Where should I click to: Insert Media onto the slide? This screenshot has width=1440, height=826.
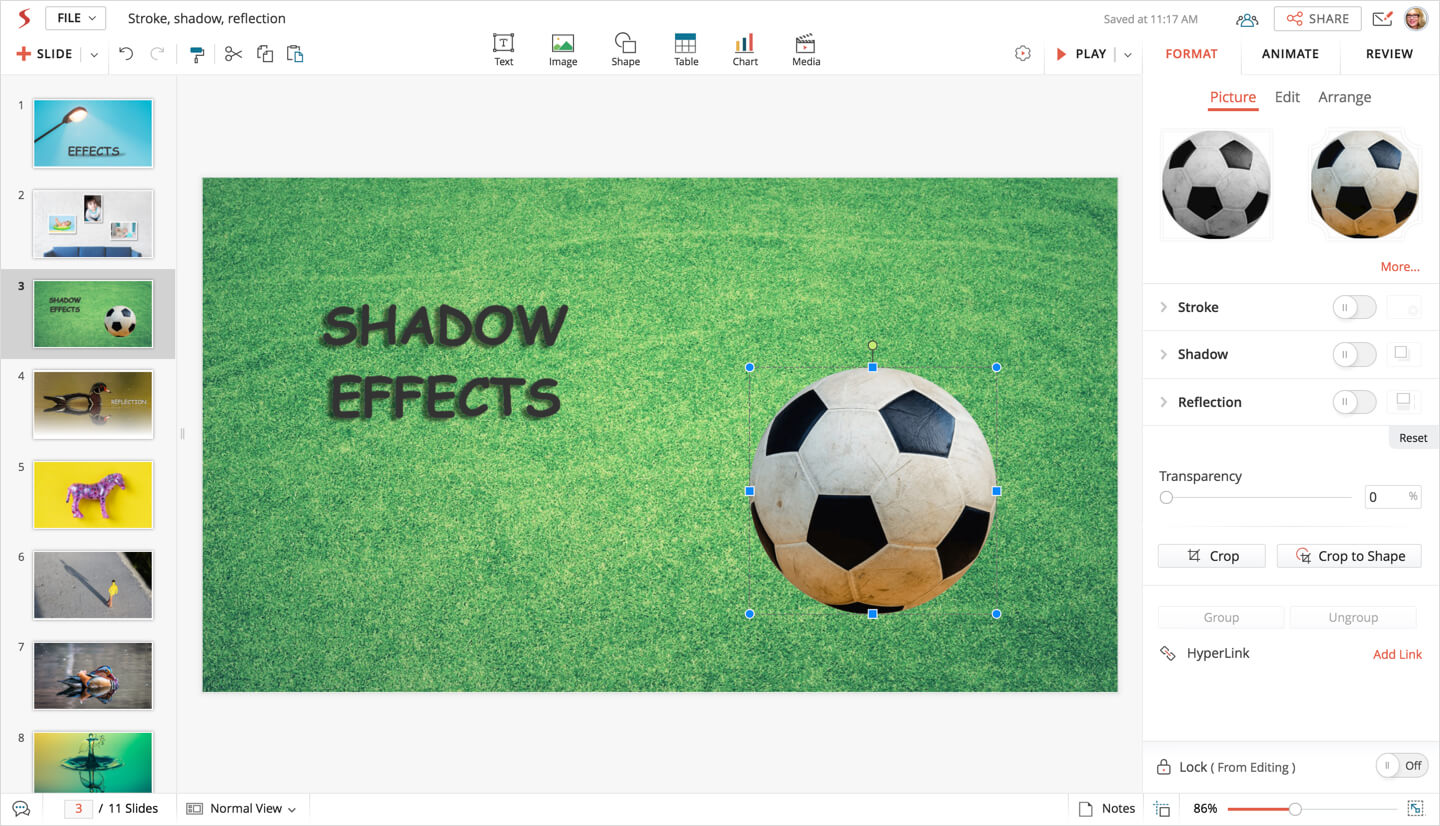pyautogui.click(x=806, y=50)
